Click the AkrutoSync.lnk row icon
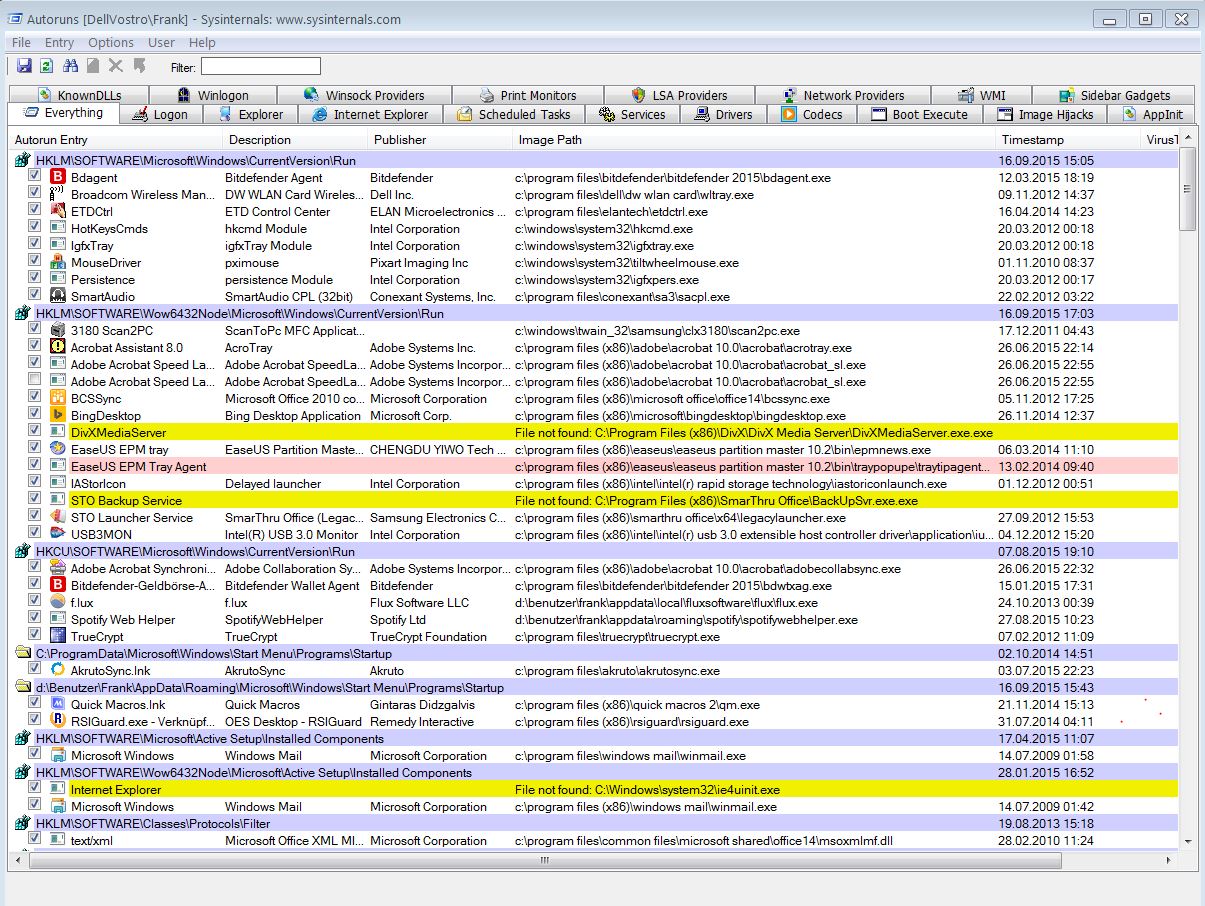 click(x=58, y=671)
